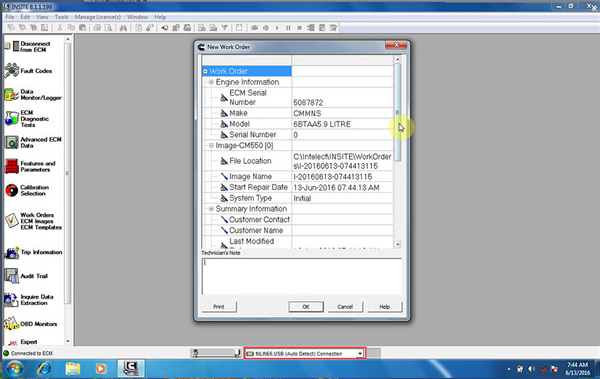The width and height of the screenshot is (600, 379).
Task: Open Inquire Data Extraction
Action: [x=29, y=300]
